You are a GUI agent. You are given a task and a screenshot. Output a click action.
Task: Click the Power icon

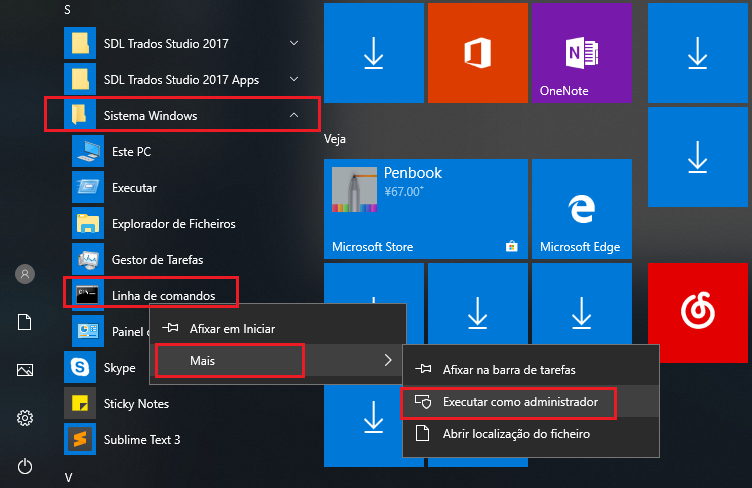(25, 466)
